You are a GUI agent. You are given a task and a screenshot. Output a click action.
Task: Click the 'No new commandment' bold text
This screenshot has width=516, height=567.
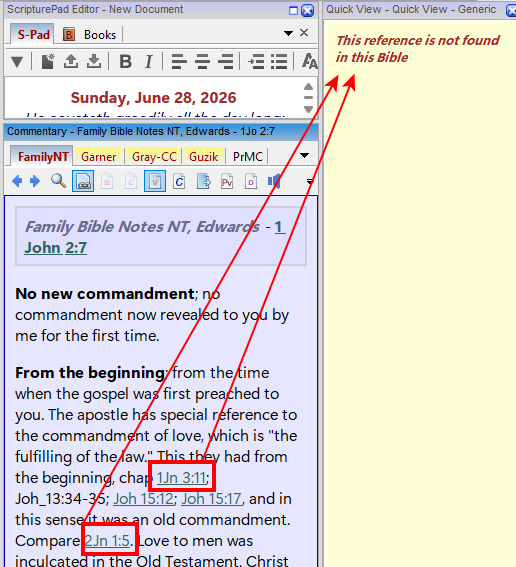[x=105, y=294]
